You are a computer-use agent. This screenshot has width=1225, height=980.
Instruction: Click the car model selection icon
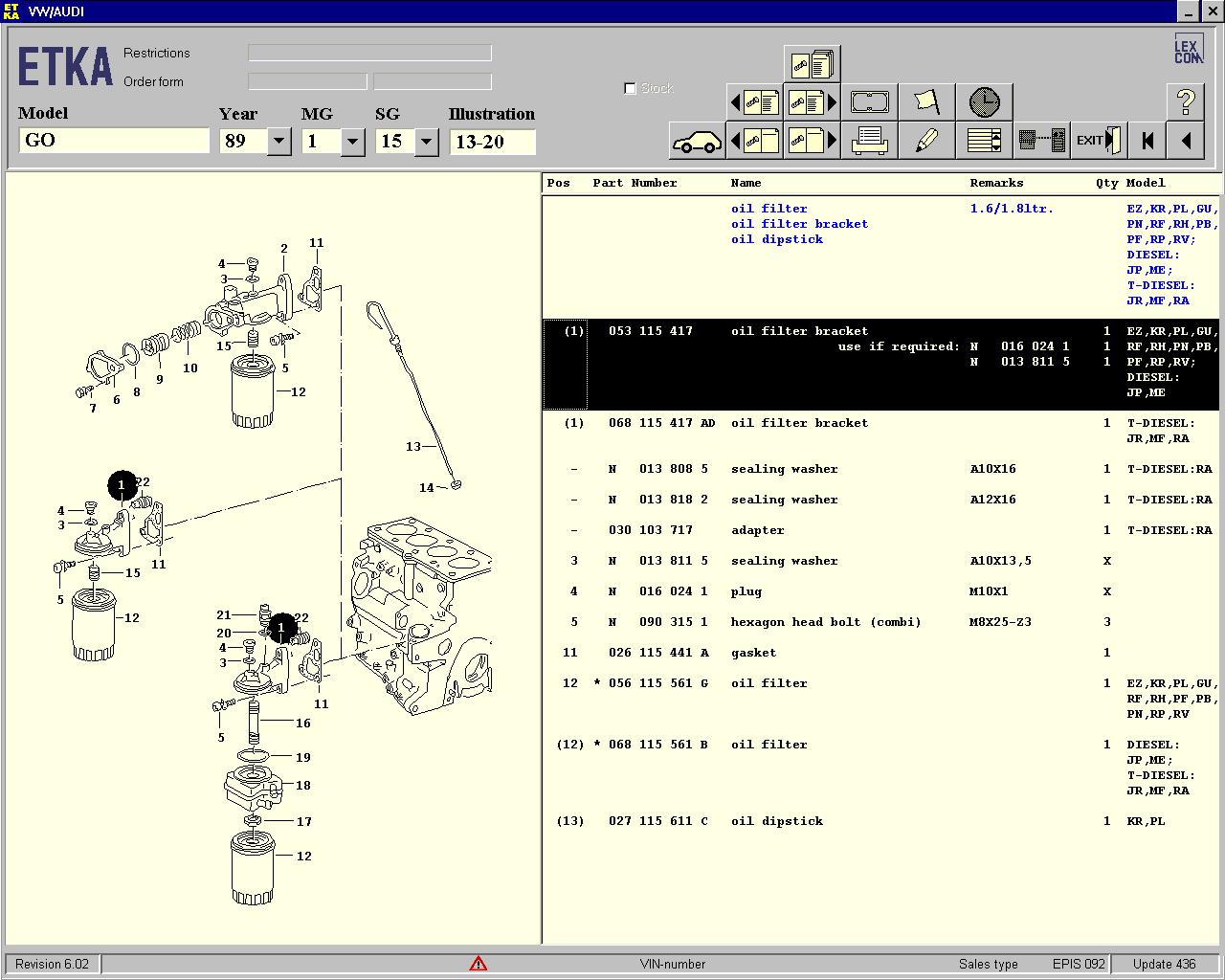(697, 141)
